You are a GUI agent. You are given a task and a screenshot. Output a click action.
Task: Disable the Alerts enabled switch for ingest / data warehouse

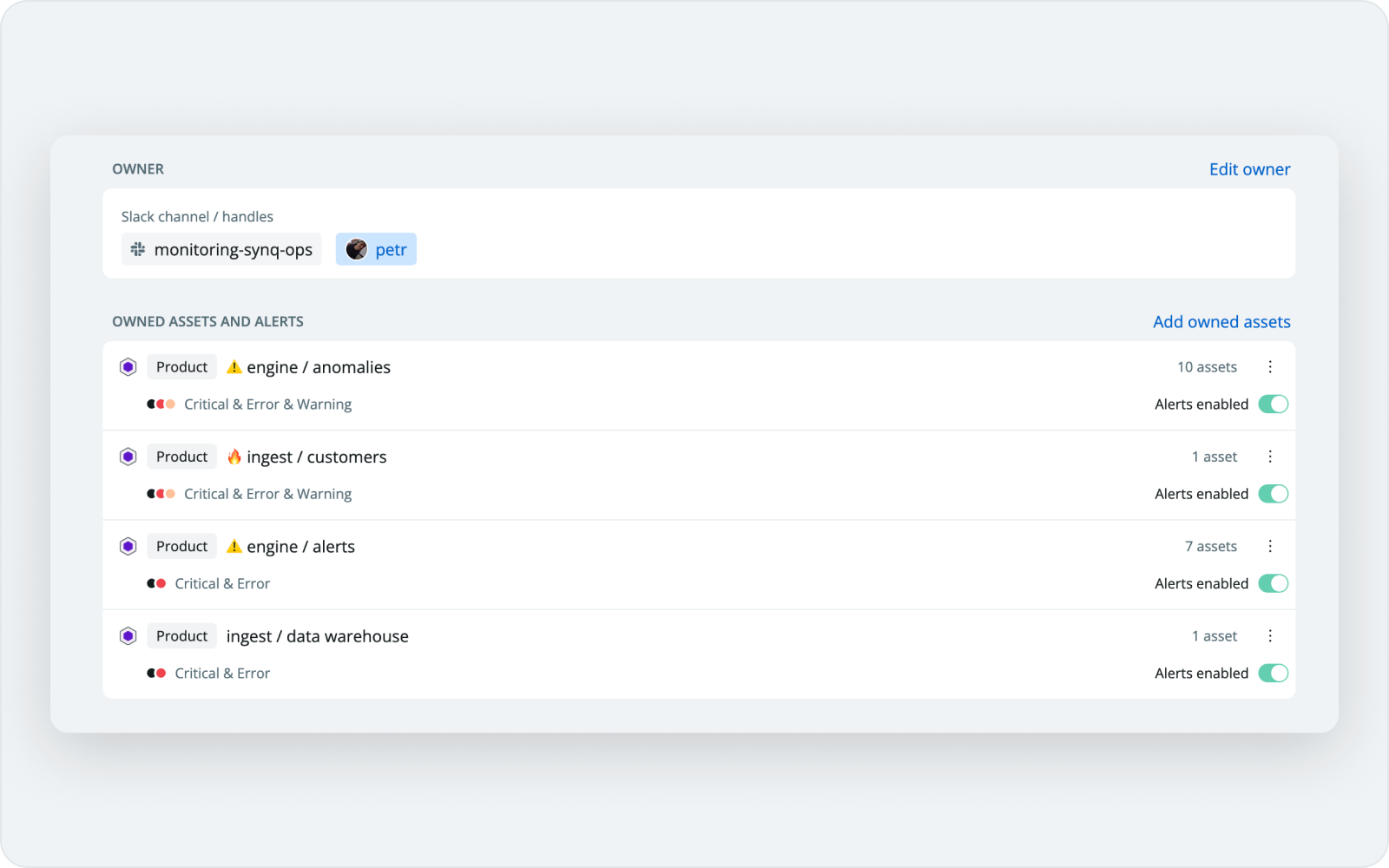(x=1273, y=673)
